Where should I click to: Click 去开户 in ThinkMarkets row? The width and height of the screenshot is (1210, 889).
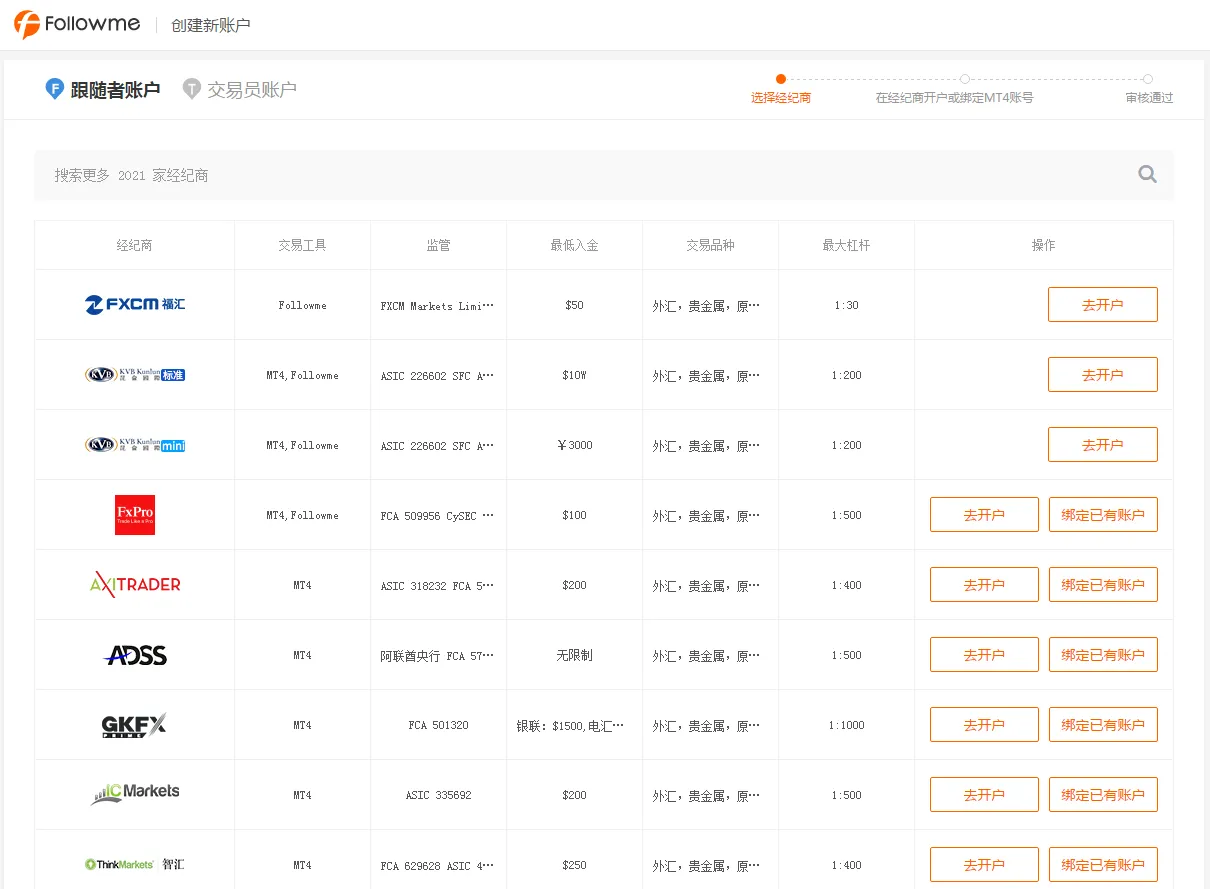click(984, 865)
